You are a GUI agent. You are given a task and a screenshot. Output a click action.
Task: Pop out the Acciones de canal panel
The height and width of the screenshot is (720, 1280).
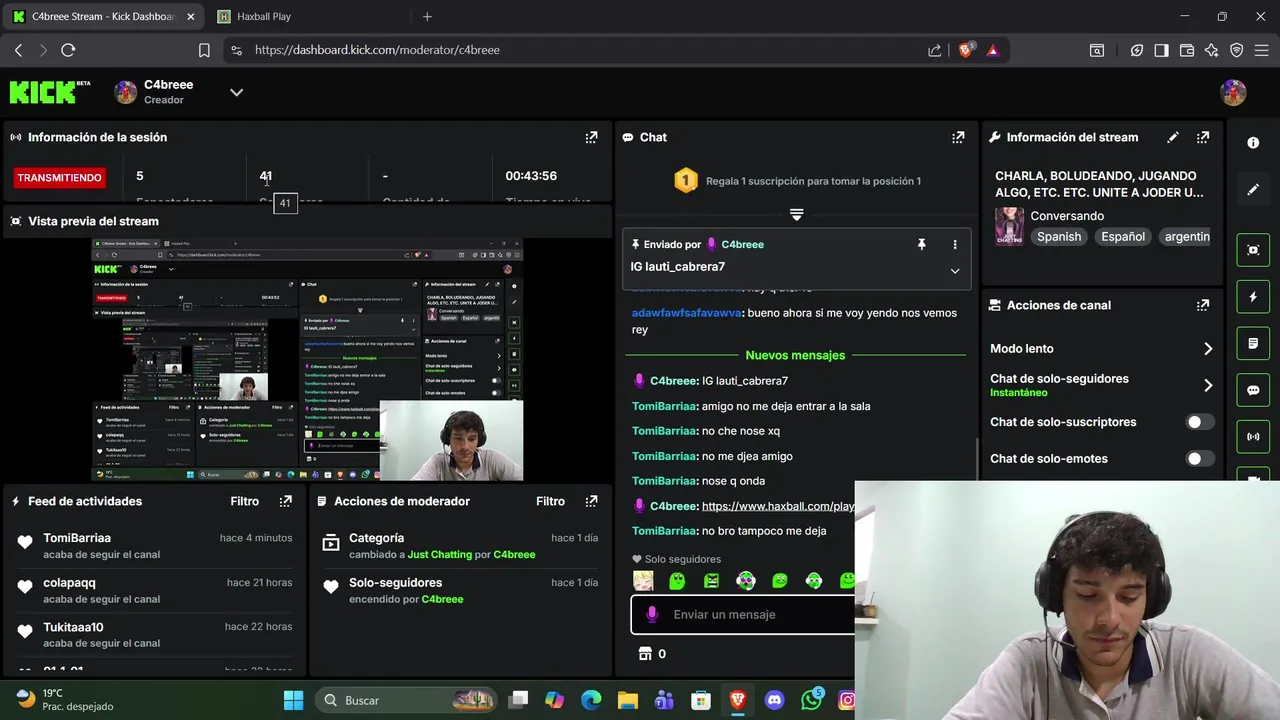click(1203, 305)
